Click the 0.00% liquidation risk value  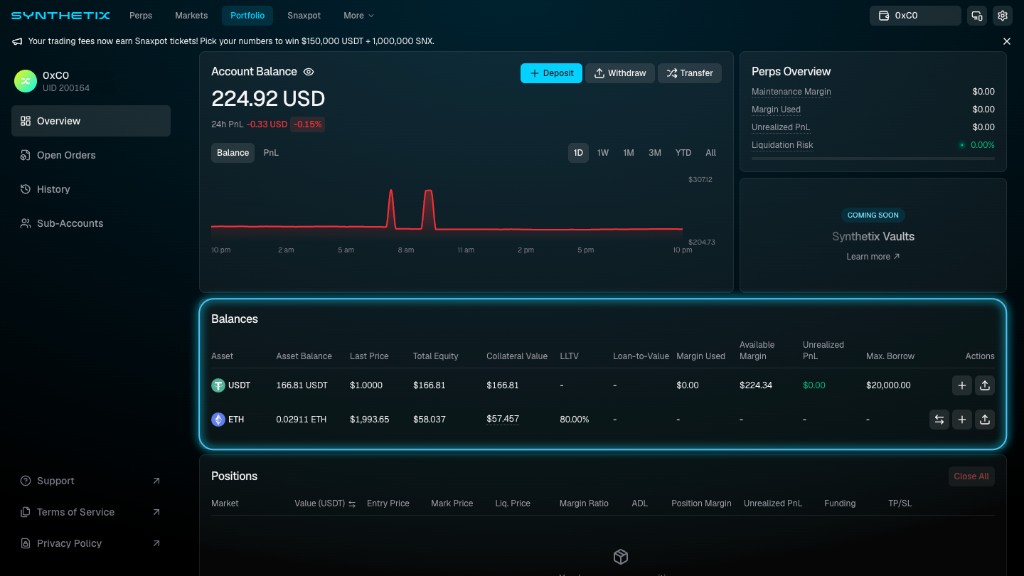(982, 145)
